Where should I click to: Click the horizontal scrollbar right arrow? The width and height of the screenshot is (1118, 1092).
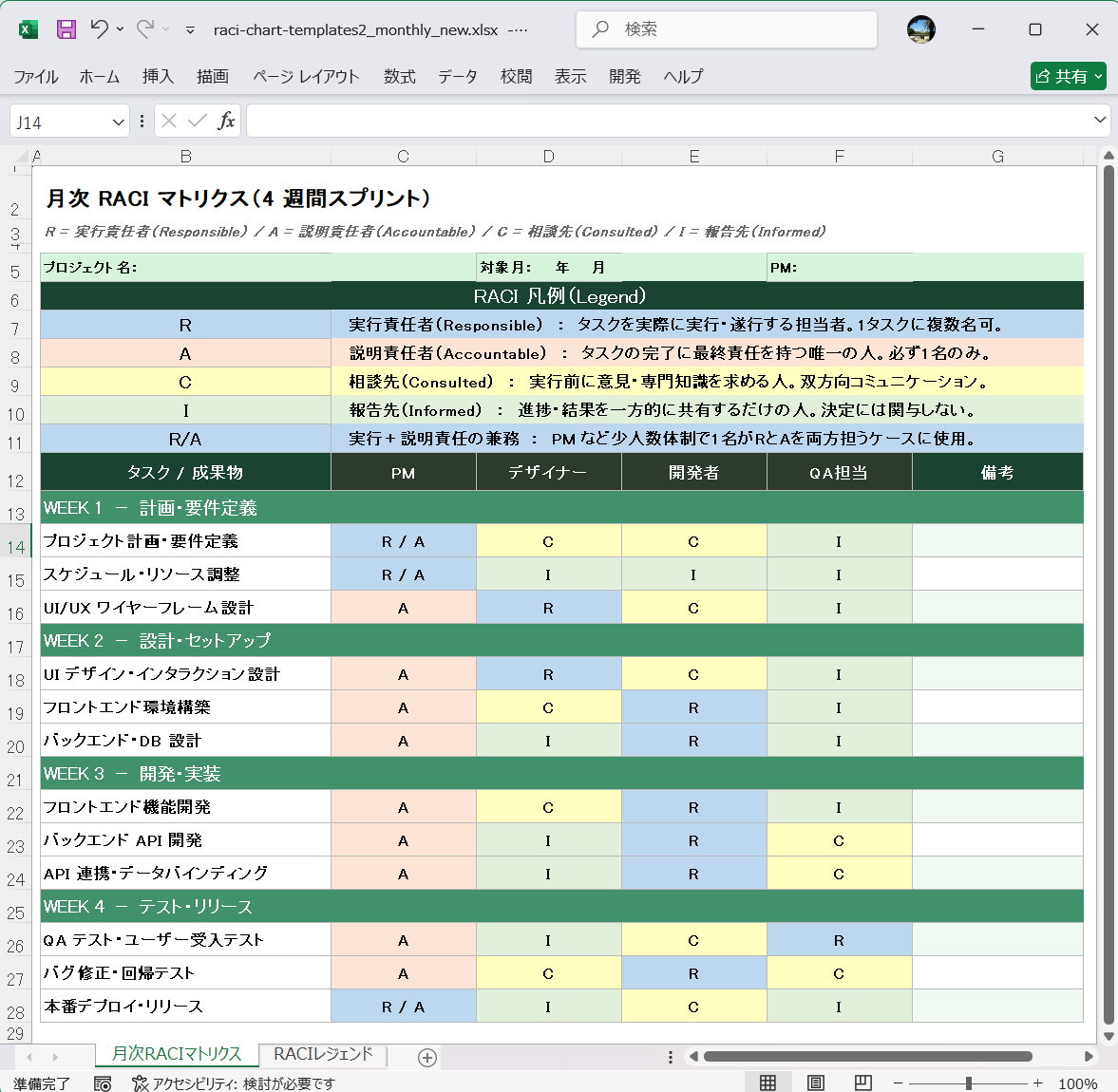coord(1088,1056)
